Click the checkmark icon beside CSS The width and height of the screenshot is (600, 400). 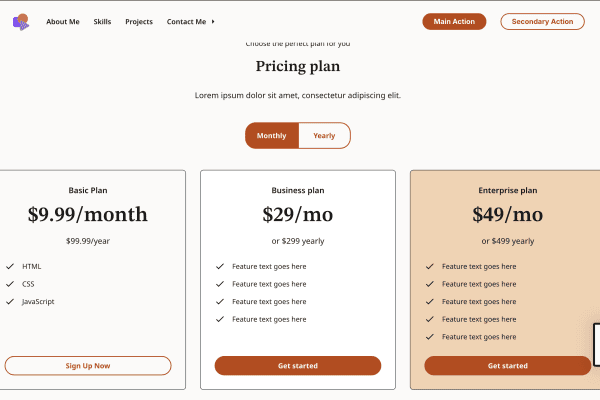point(10,284)
